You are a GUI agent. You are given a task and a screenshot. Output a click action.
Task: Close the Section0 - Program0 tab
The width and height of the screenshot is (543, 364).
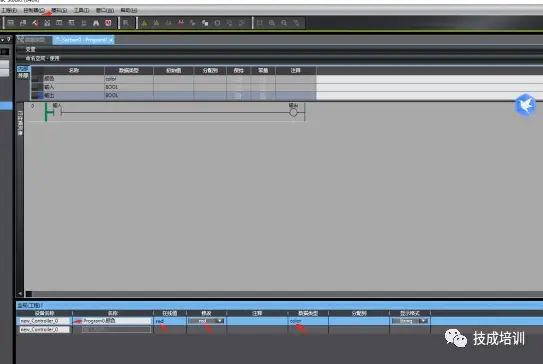click(x=111, y=40)
